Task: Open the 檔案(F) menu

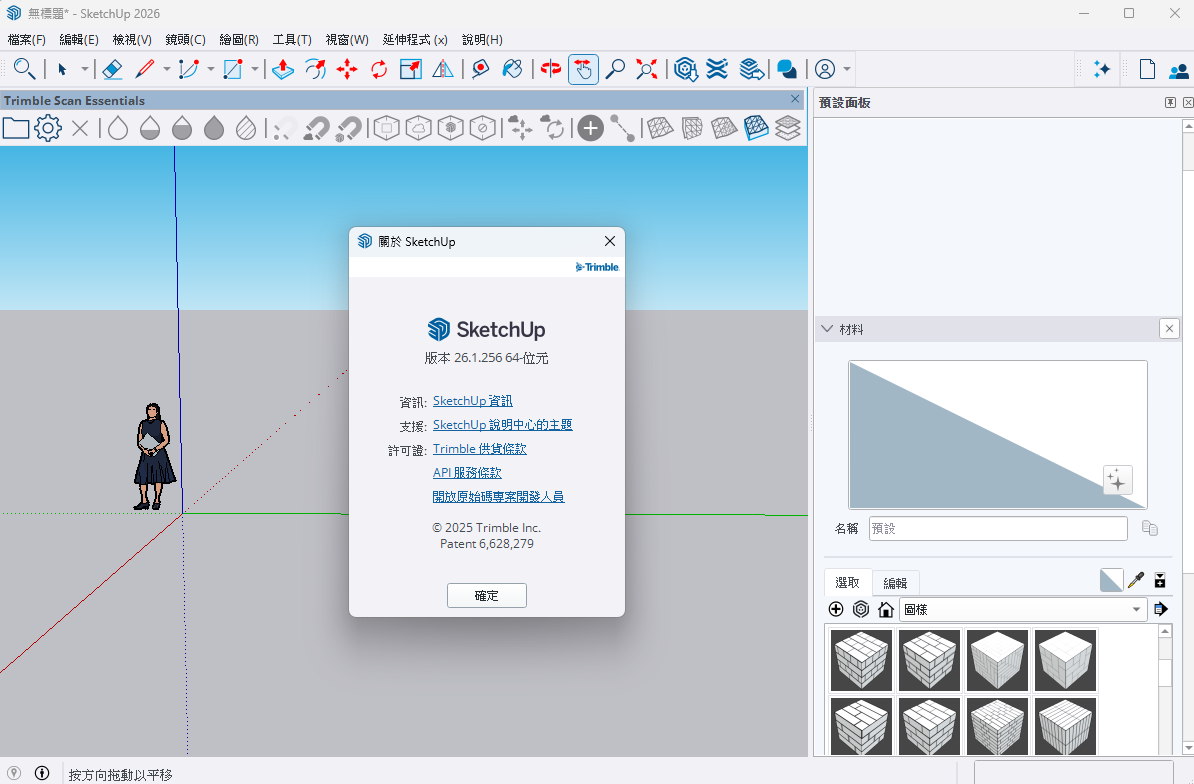Action: point(27,40)
